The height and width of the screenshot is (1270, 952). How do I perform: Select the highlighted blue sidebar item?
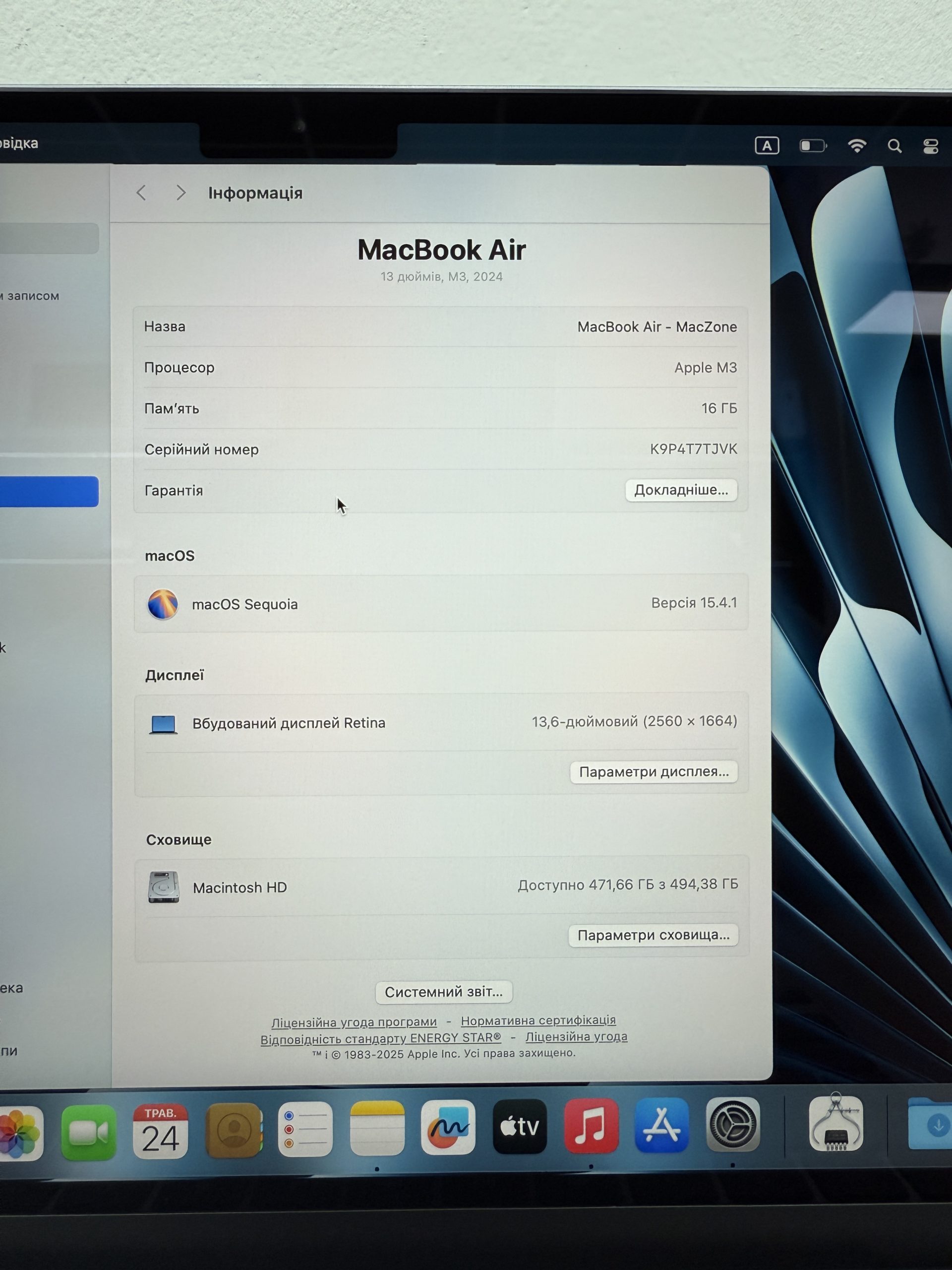(x=49, y=492)
